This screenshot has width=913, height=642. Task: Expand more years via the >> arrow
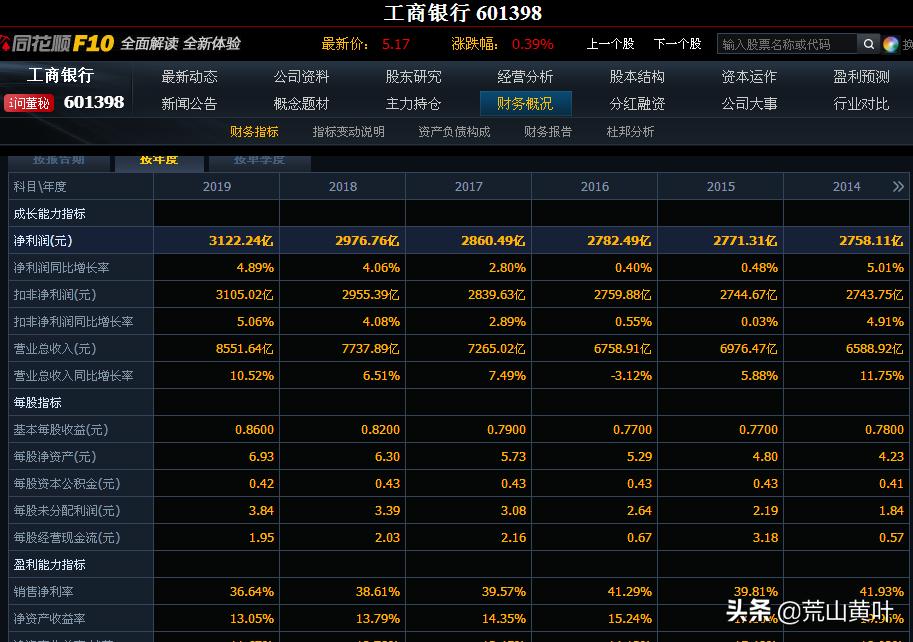899,186
